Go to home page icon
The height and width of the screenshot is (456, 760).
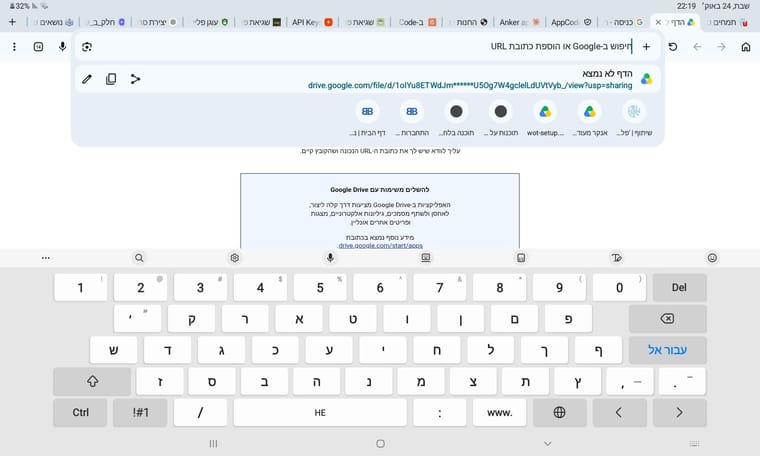coord(746,47)
